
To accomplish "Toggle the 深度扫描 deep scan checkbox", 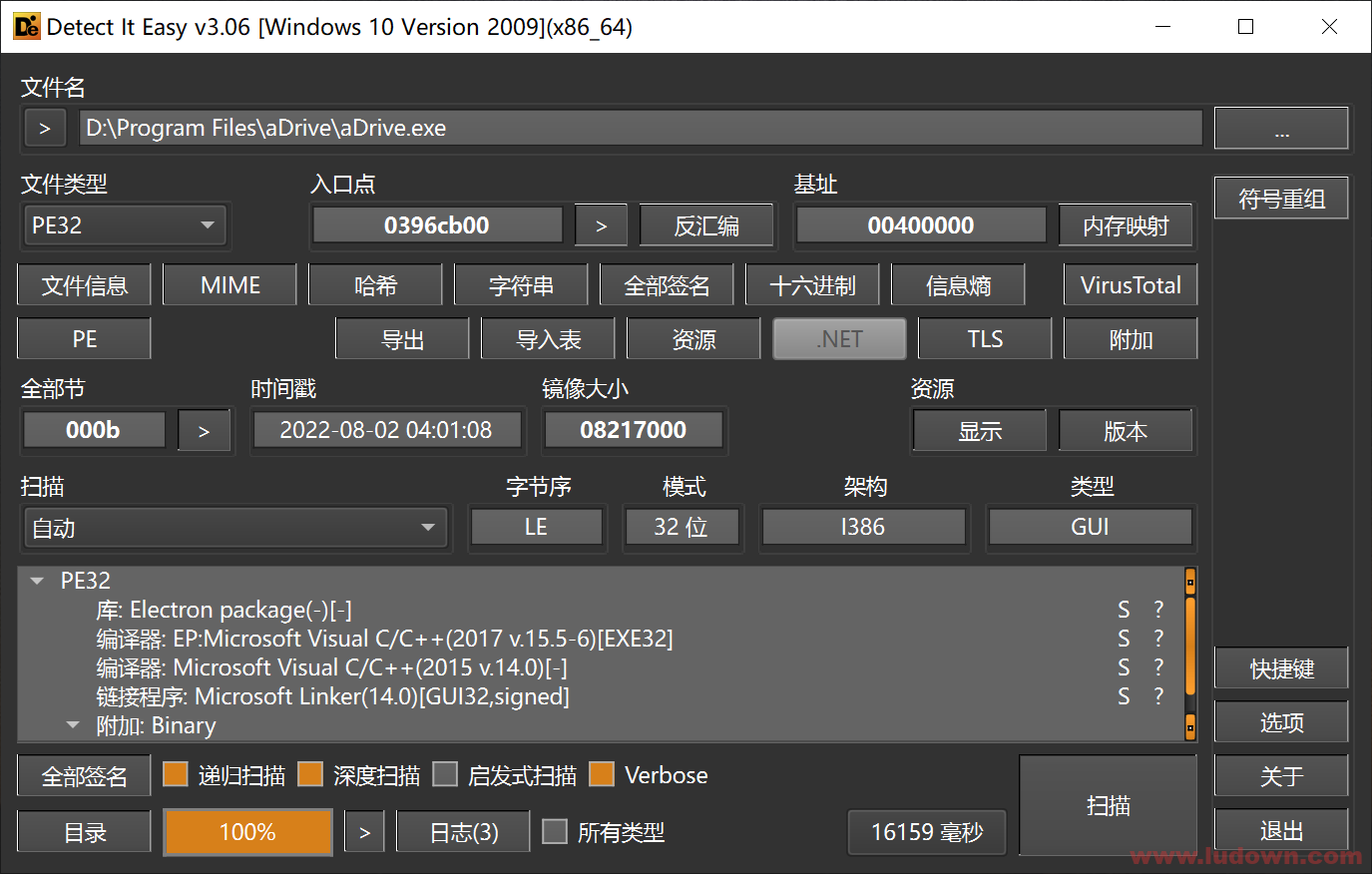I will tap(310, 774).
